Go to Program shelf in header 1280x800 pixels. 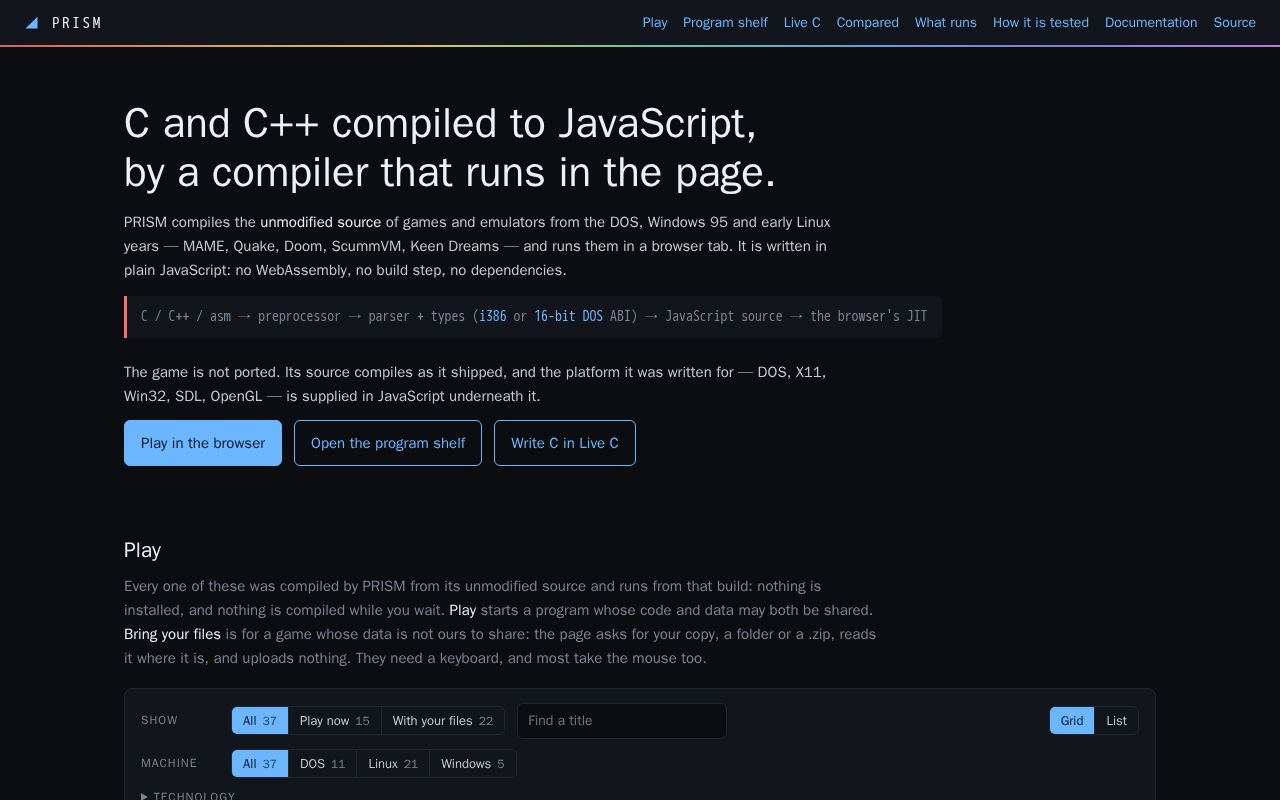(x=725, y=22)
